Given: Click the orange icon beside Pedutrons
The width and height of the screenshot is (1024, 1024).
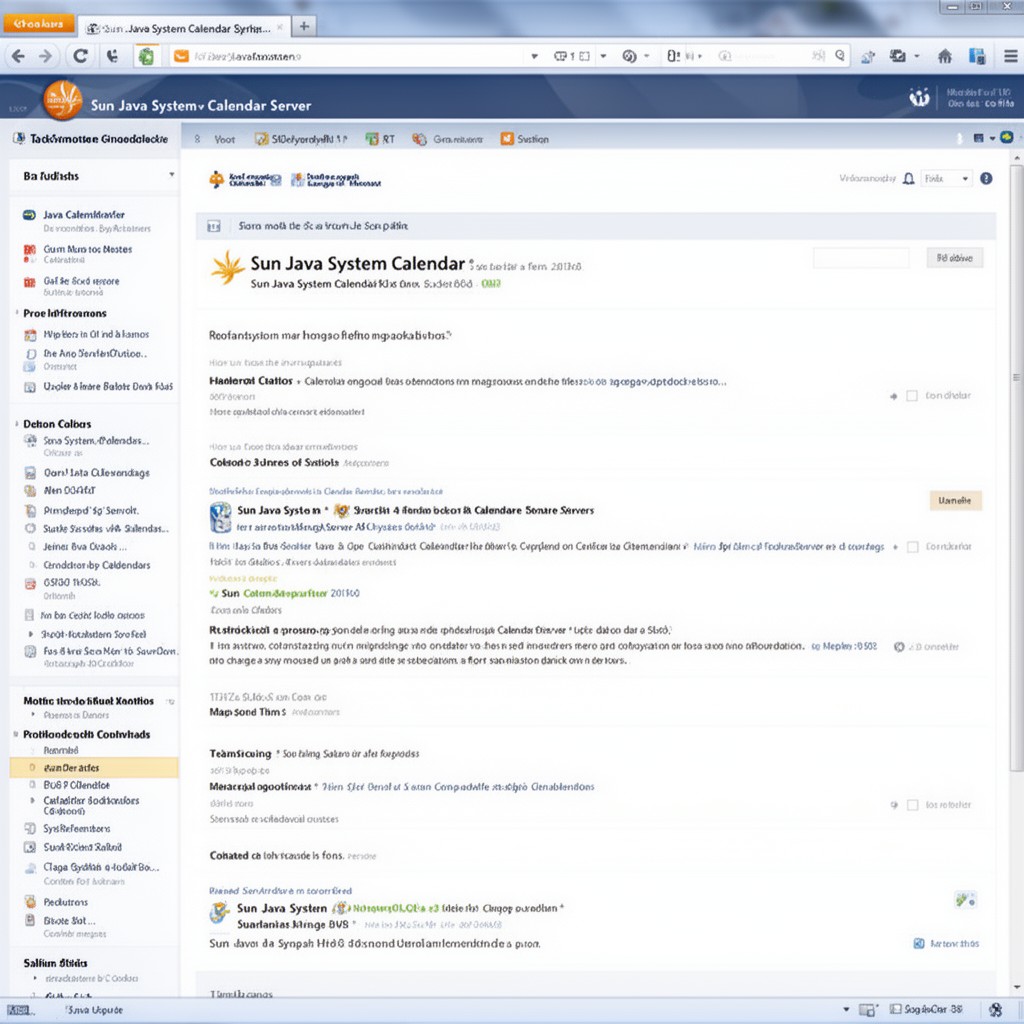Looking at the screenshot, I should point(30,902).
